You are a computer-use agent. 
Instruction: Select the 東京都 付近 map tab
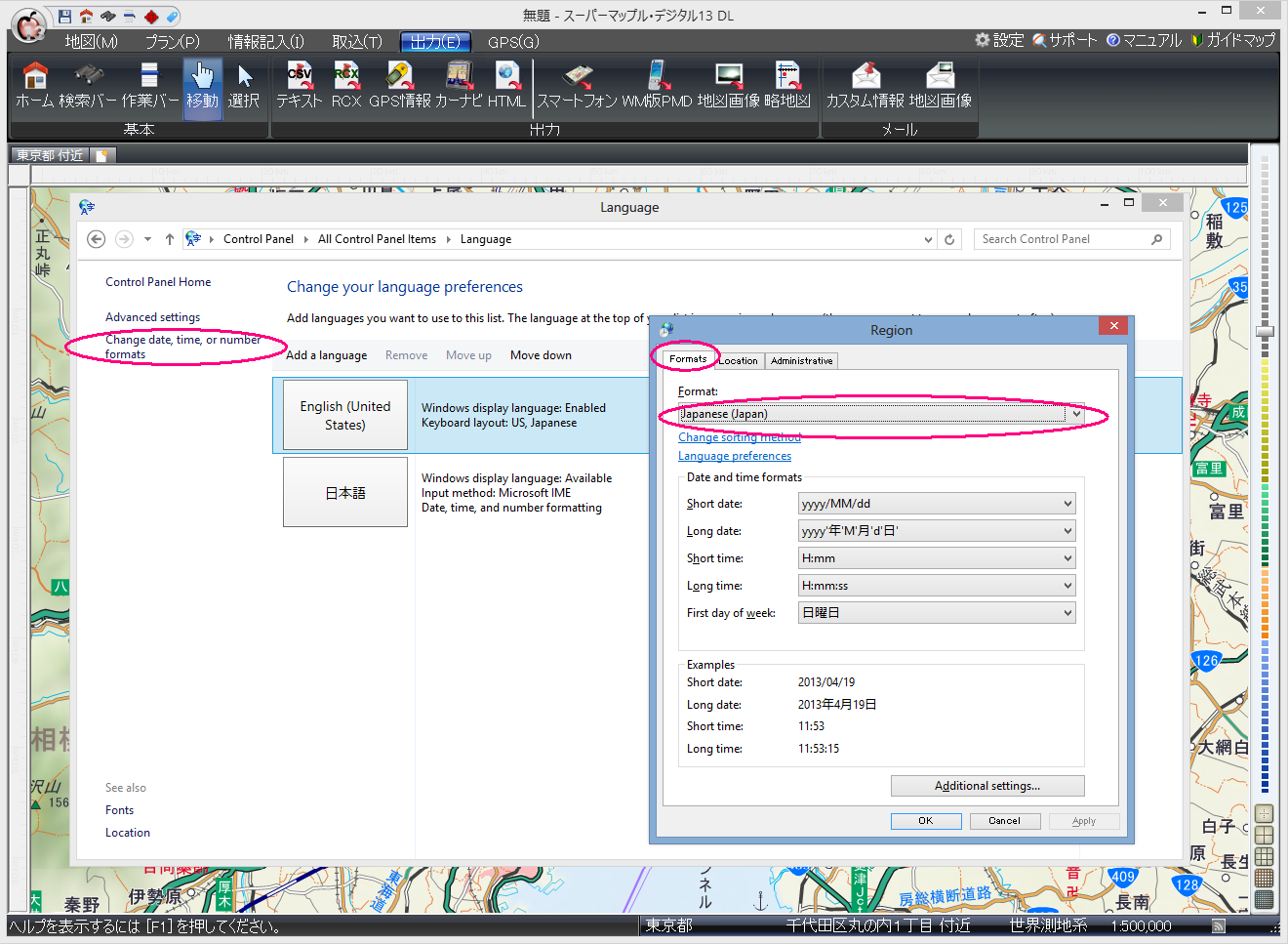click(50, 155)
